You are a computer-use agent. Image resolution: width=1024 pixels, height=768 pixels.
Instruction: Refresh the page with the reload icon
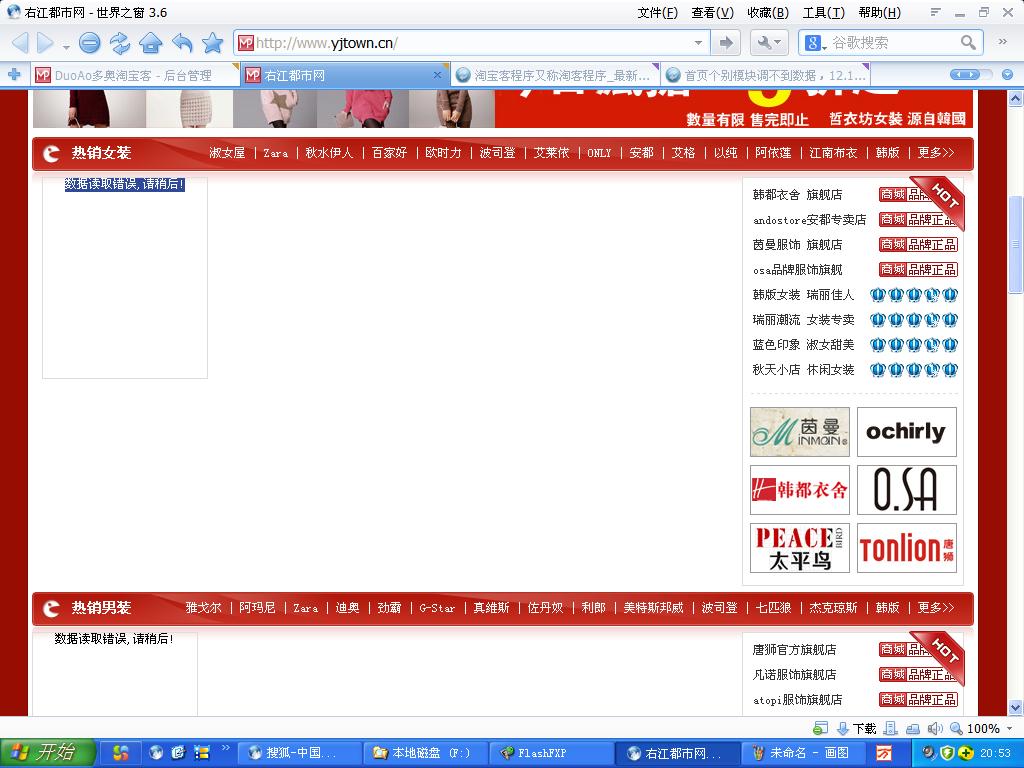tap(120, 43)
